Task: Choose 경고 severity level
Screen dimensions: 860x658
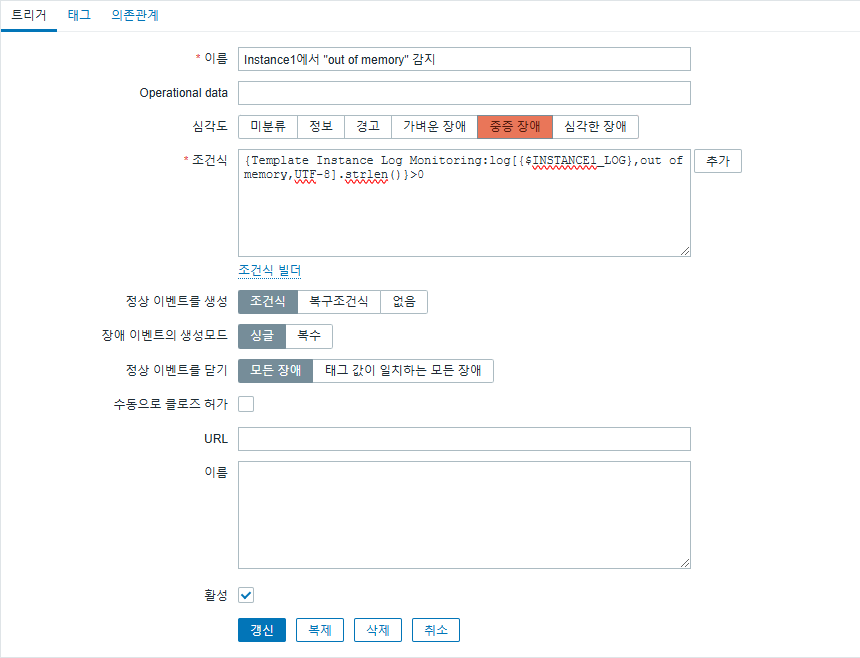Action: pos(368,127)
